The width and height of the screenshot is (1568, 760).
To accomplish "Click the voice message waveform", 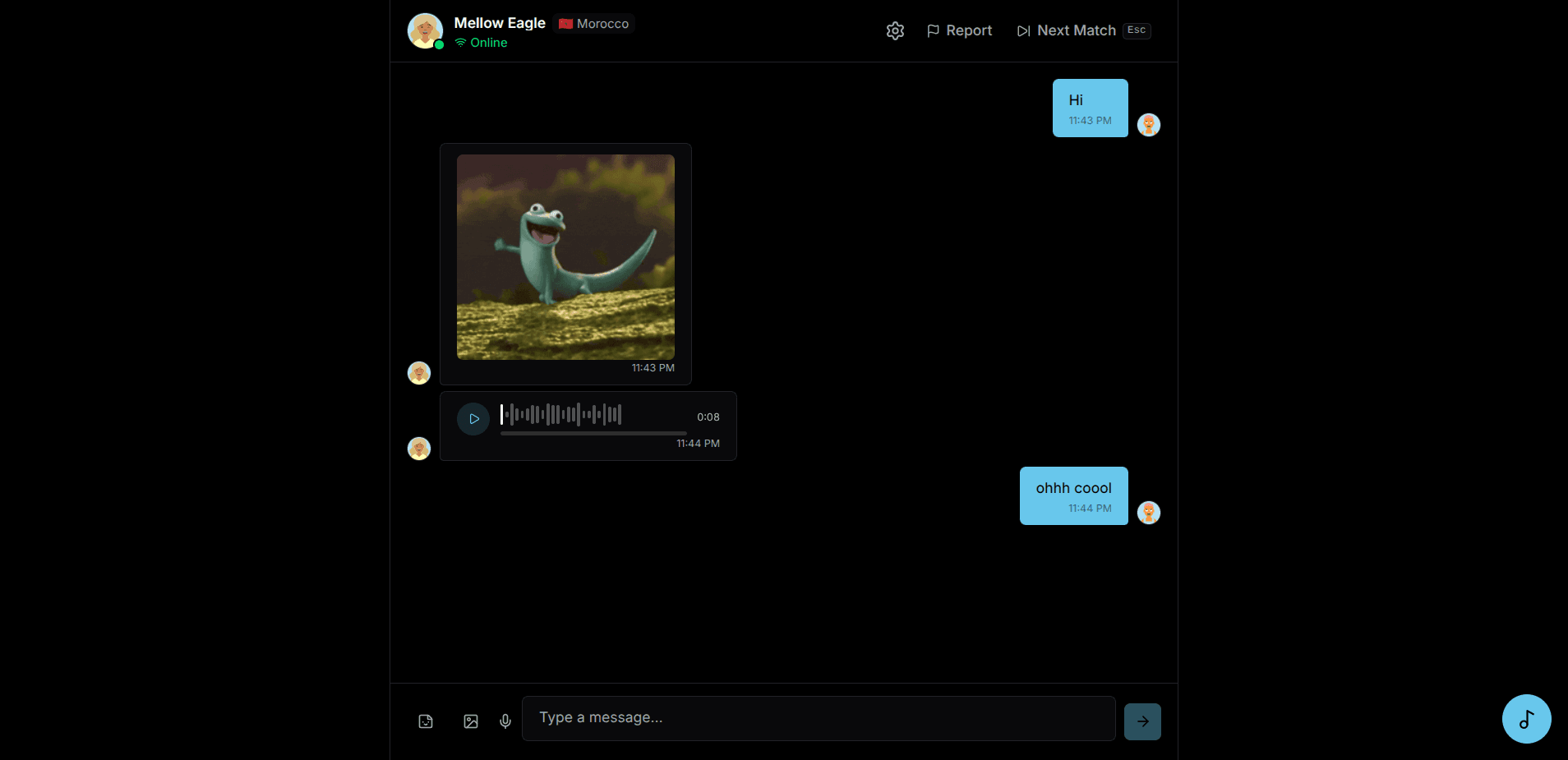I will tap(560, 414).
